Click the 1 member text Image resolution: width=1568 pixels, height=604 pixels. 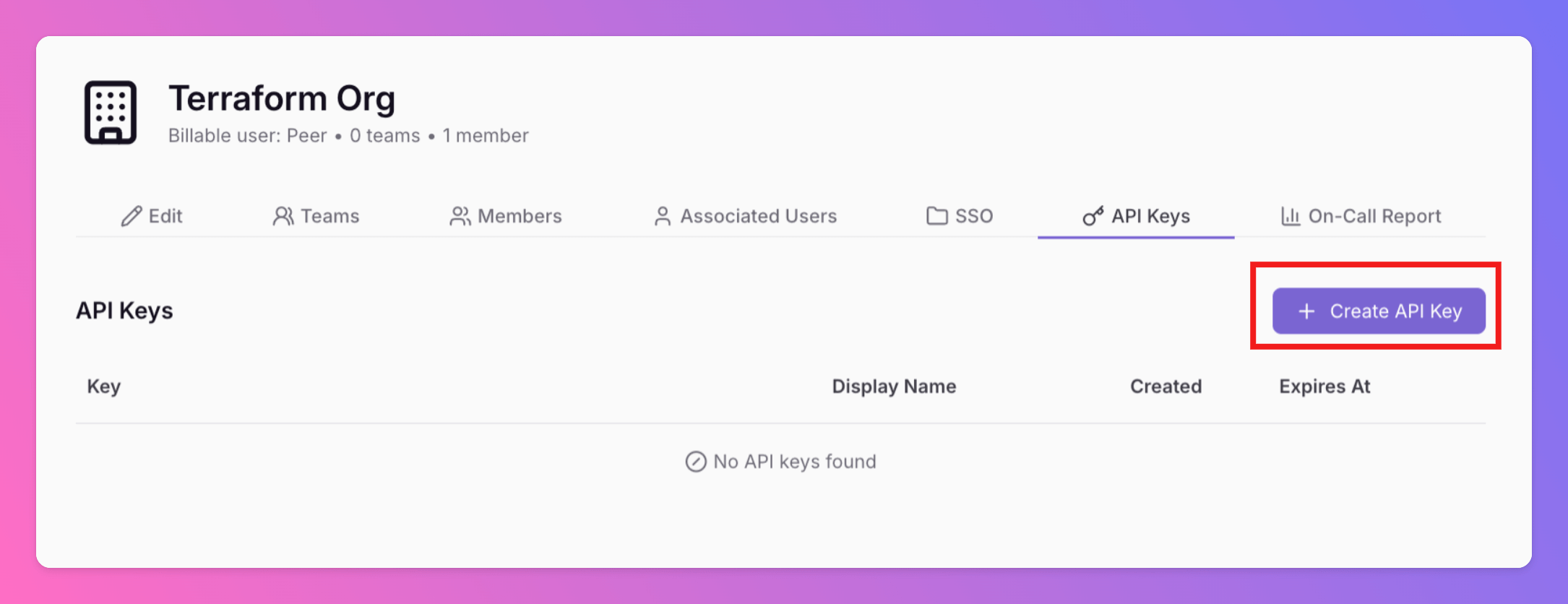(486, 136)
